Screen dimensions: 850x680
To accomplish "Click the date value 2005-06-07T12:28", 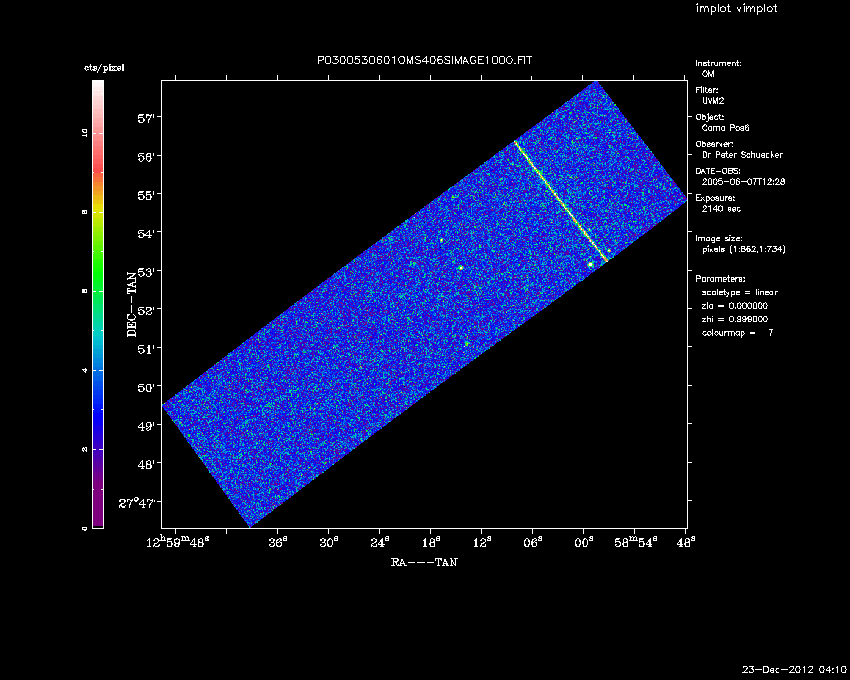I will point(743,182).
